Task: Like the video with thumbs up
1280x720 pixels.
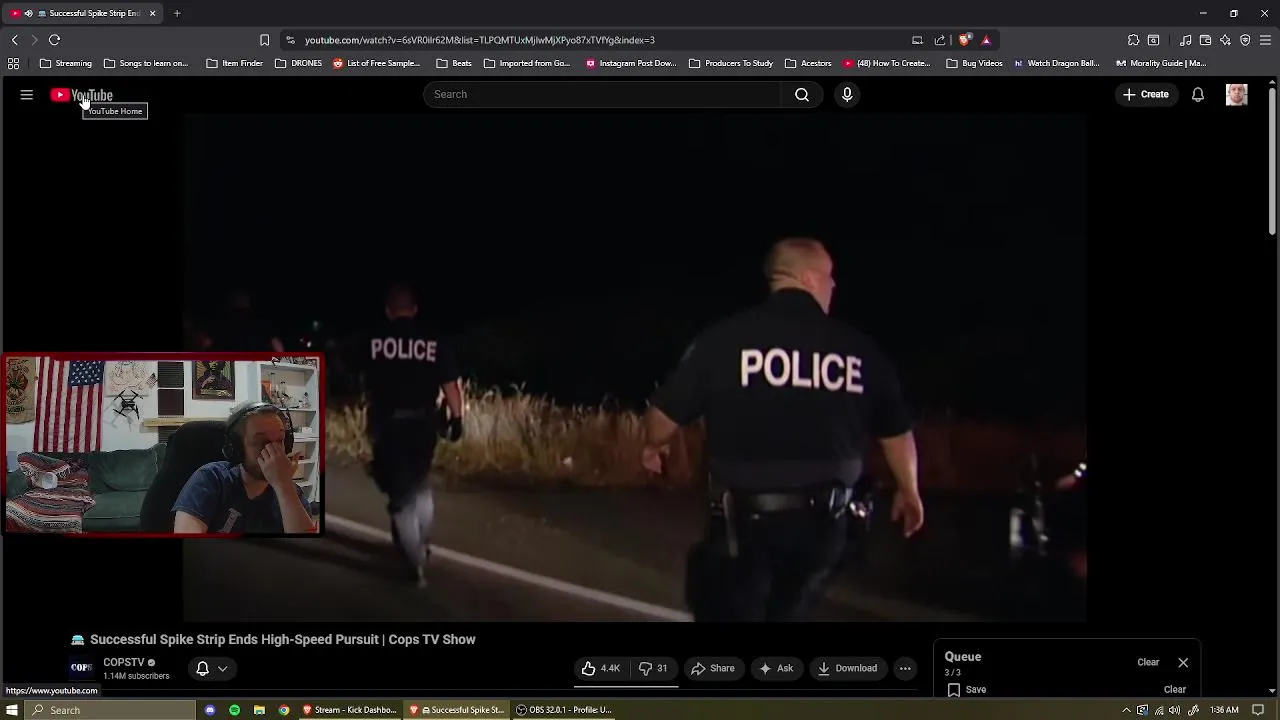Action: [x=601, y=668]
